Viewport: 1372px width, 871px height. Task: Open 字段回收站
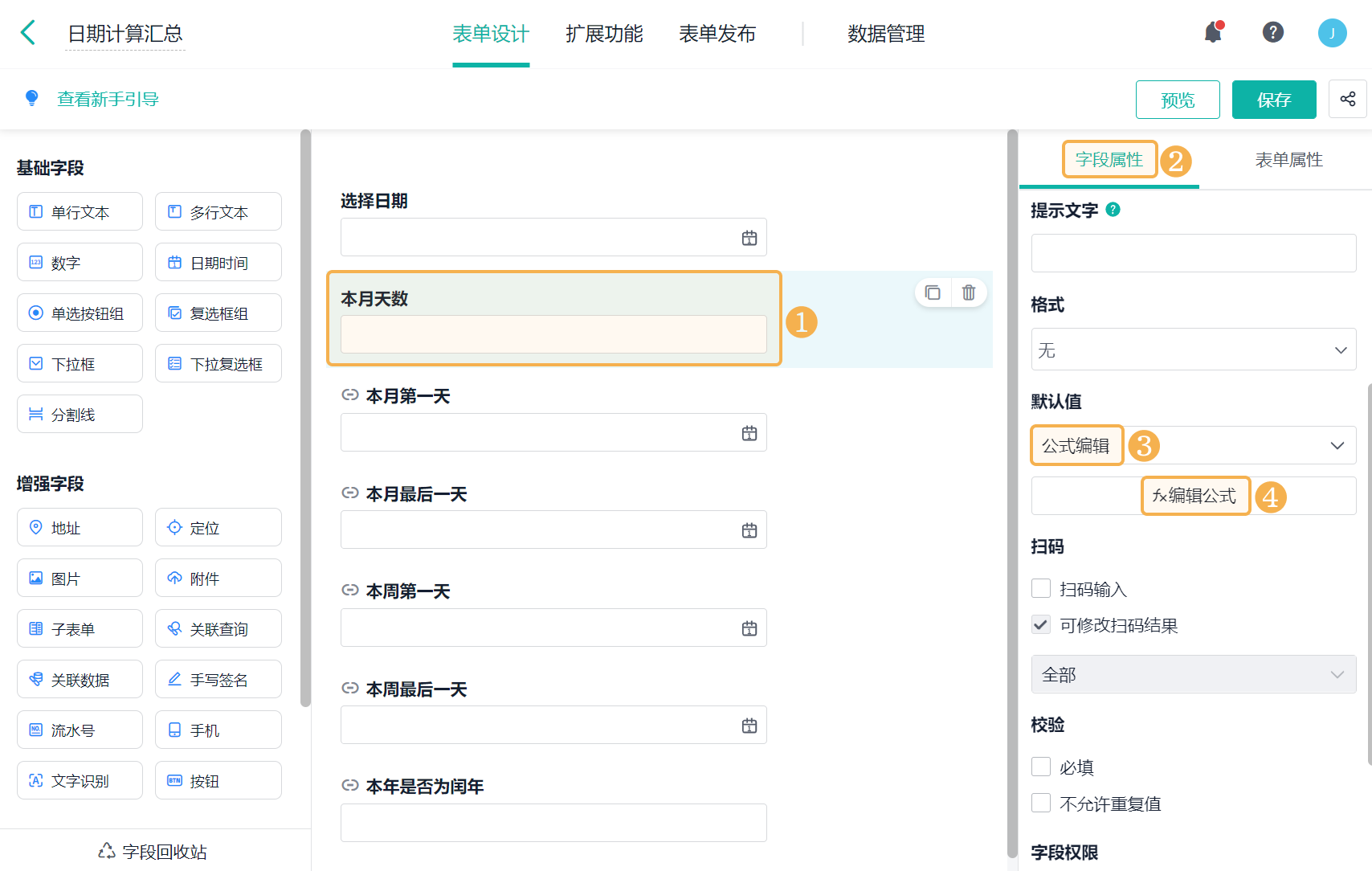point(153,851)
